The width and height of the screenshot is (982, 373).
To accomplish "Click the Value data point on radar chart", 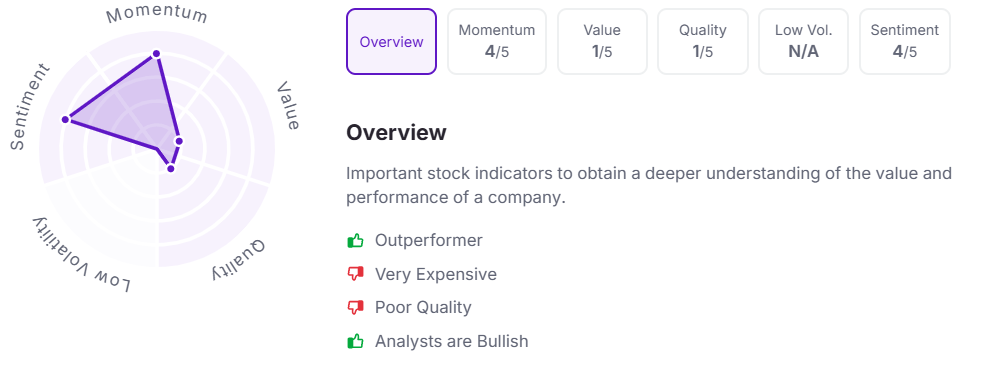I will pyautogui.click(x=178, y=141).
